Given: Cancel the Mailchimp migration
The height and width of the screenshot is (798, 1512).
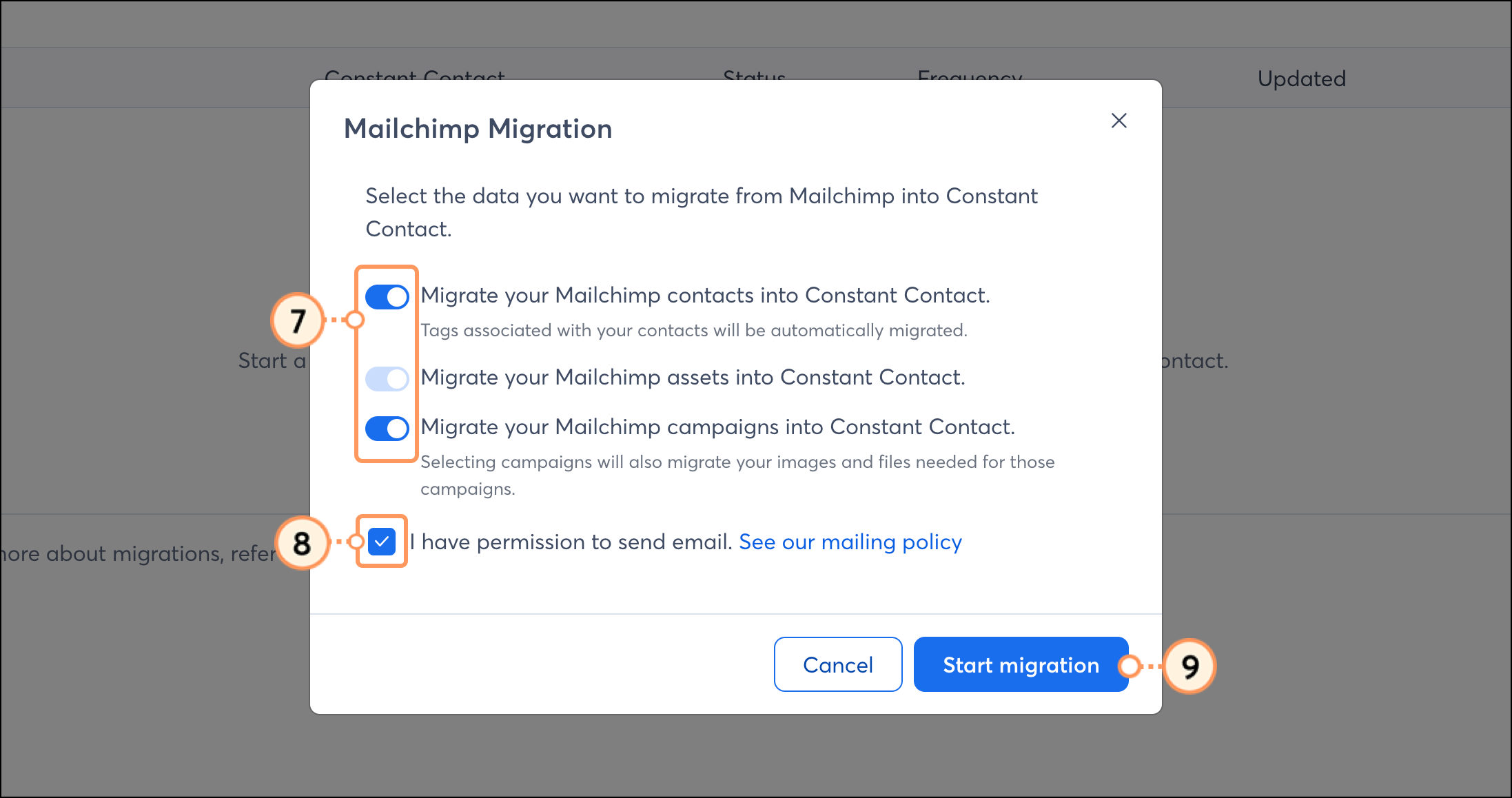Looking at the screenshot, I should 837,664.
